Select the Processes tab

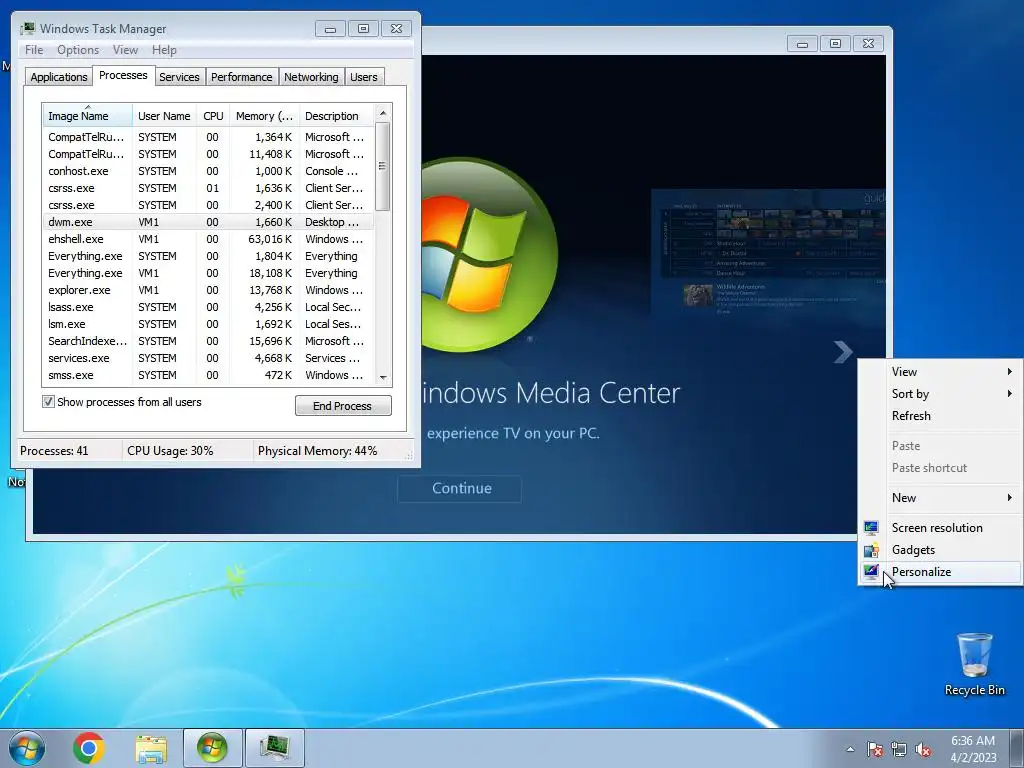pyautogui.click(x=123, y=75)
